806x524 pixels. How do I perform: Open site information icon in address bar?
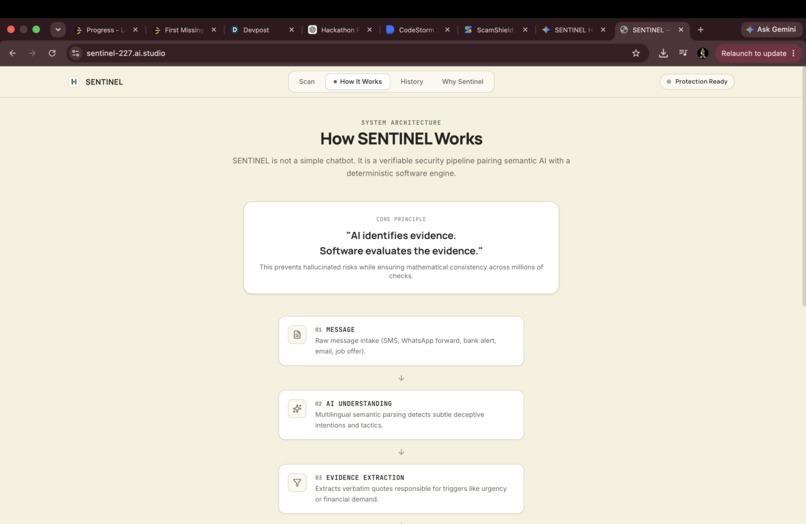click(76, 53)
